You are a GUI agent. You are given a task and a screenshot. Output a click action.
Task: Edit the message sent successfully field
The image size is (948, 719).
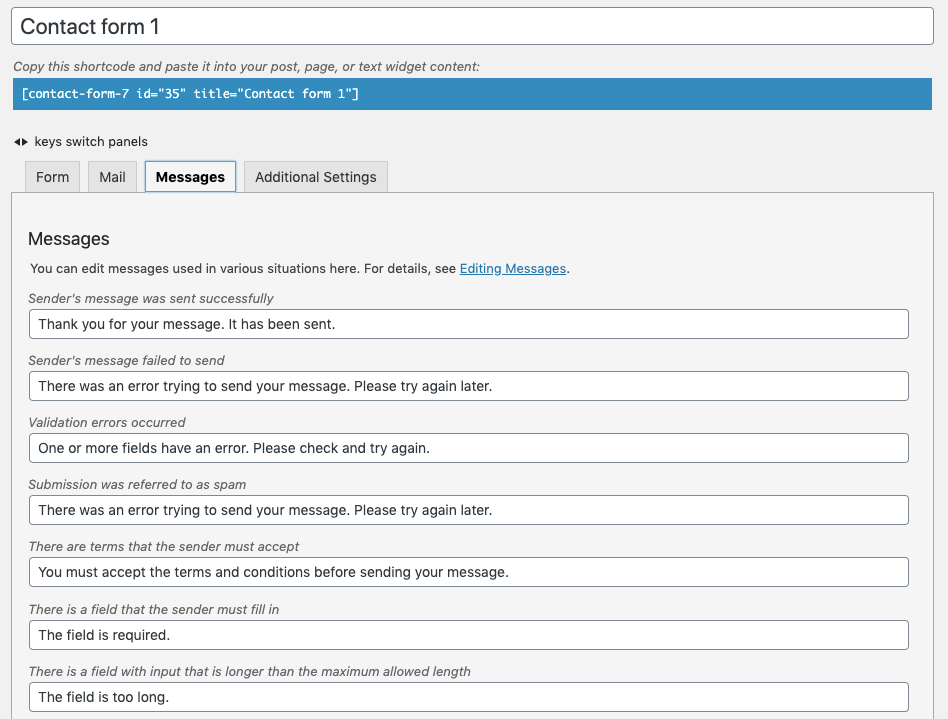pyautogui.click(x=469, y=324)
